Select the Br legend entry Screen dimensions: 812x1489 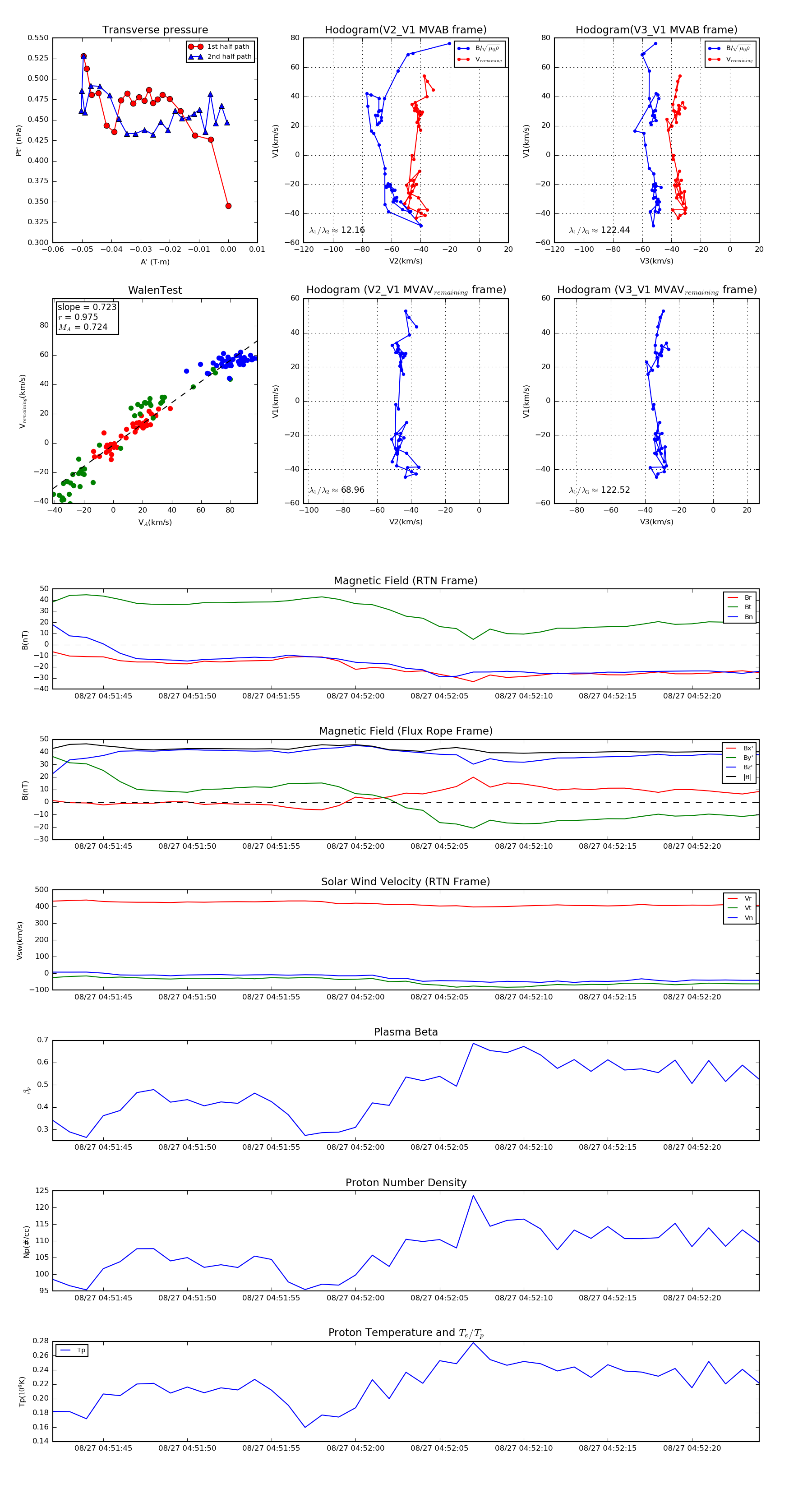pos(740,598)
